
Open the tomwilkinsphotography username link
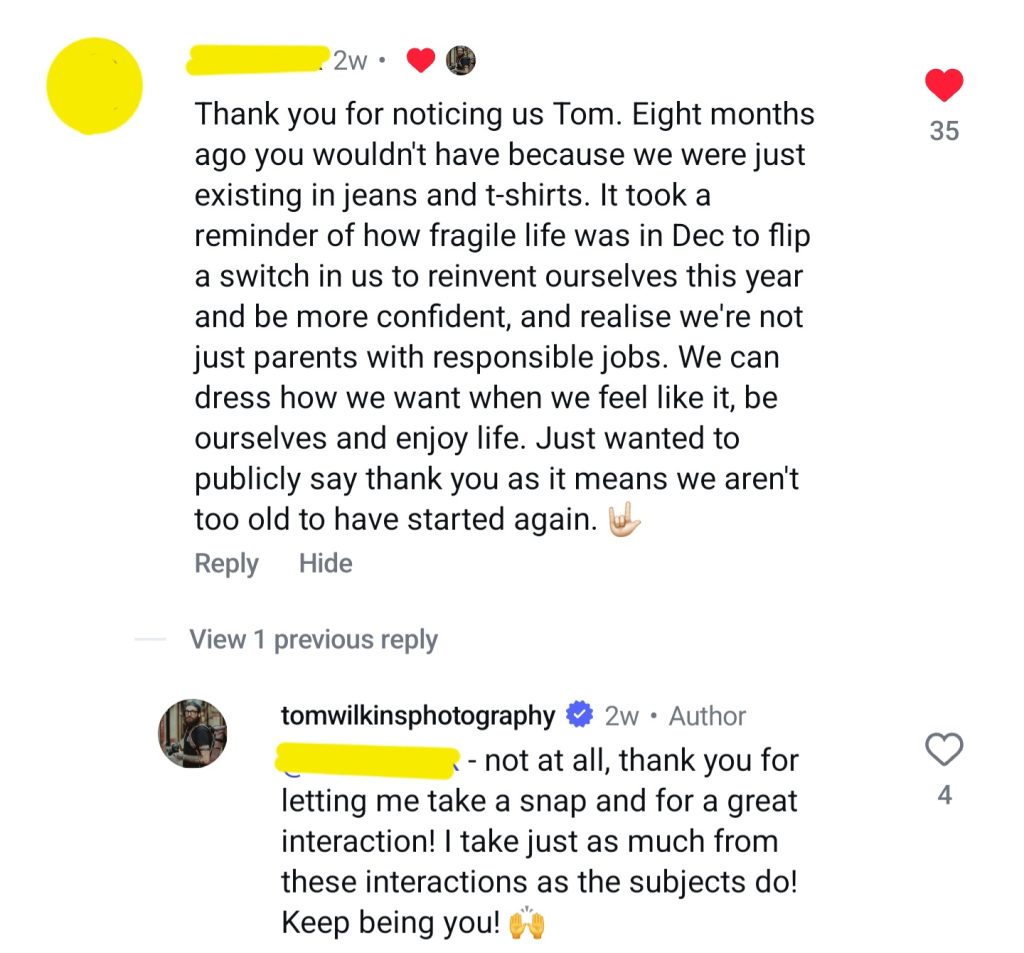[418, 716]
